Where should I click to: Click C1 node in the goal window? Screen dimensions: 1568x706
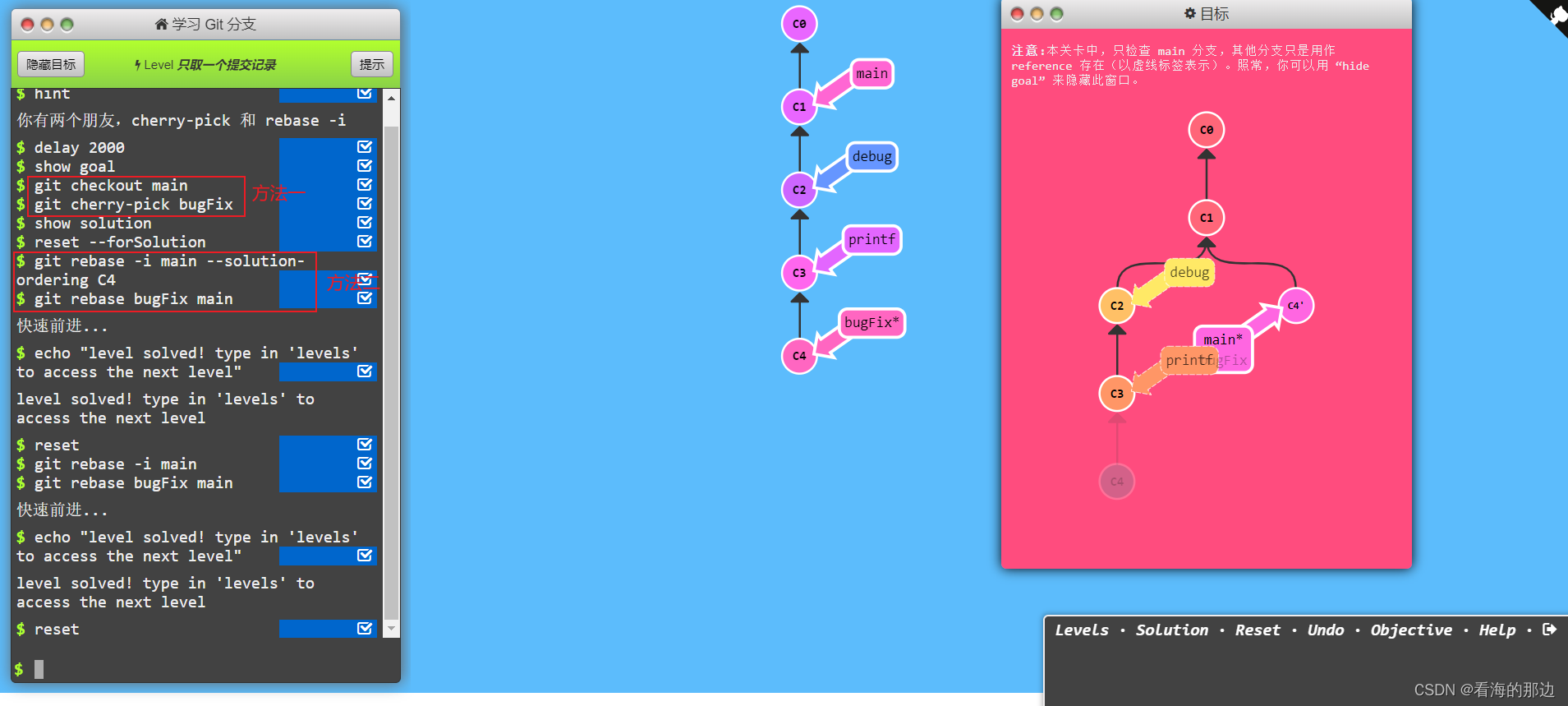pyautogui.click(x=1207, y=218)
